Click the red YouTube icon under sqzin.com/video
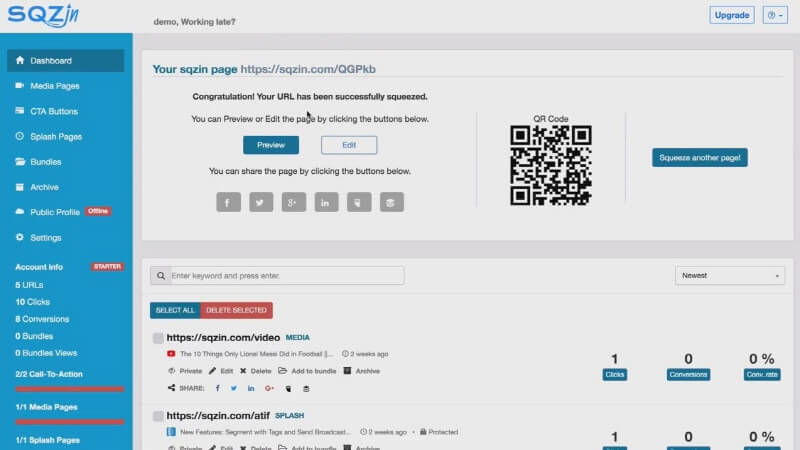Viewport: 800px width, 450px height. tap(171, 354)
